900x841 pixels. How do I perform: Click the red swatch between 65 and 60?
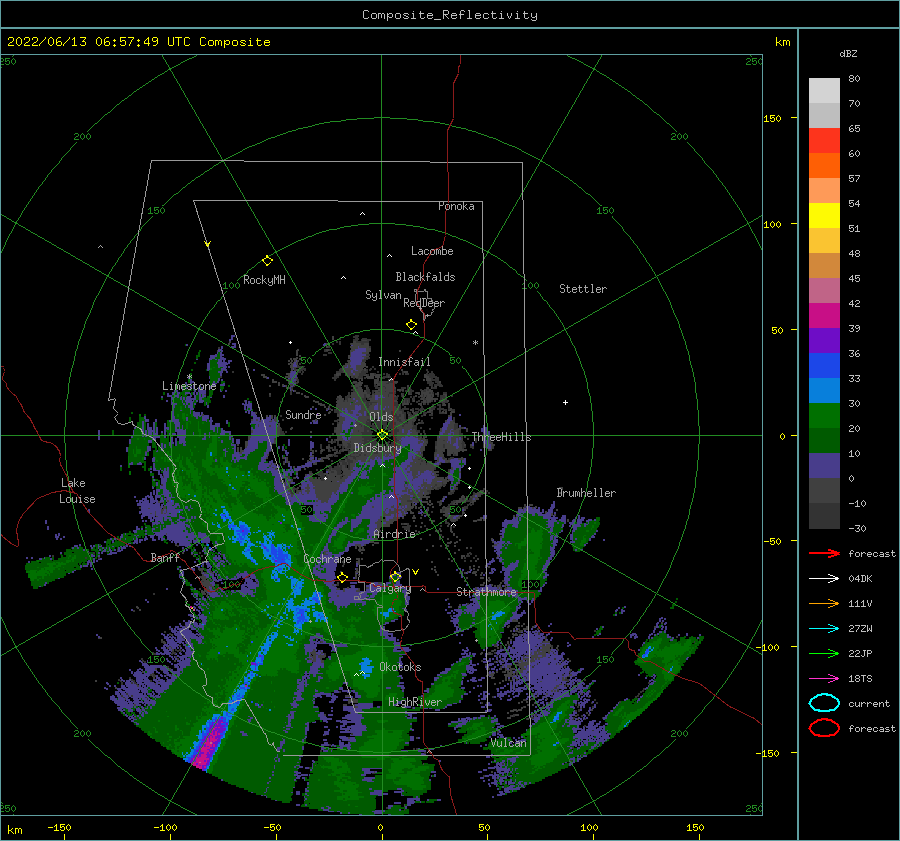point(824,140)
